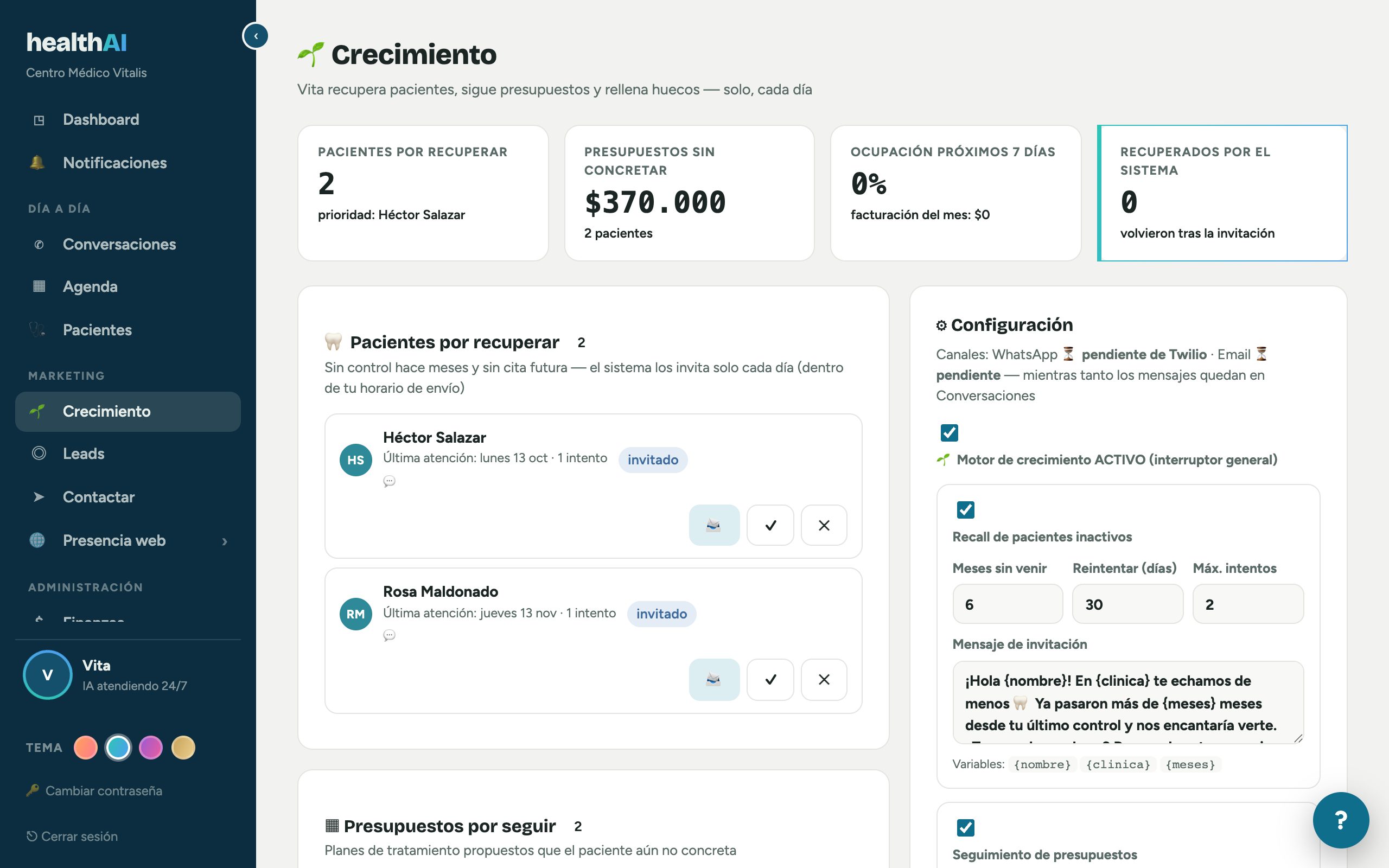Select Crecimiento in the Marketing menu
The height and width of the screenshot is (868, 1389).
pos(128,412)
